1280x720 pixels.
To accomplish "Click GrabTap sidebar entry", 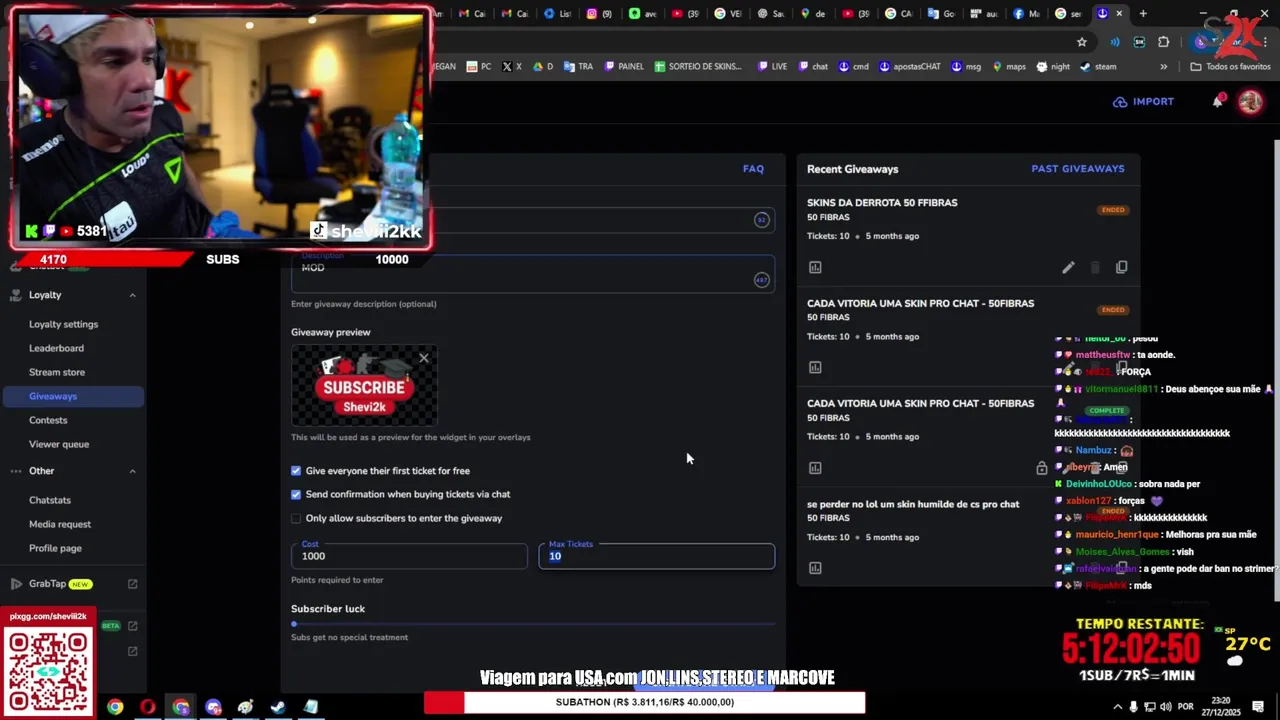I will [48, 584].
